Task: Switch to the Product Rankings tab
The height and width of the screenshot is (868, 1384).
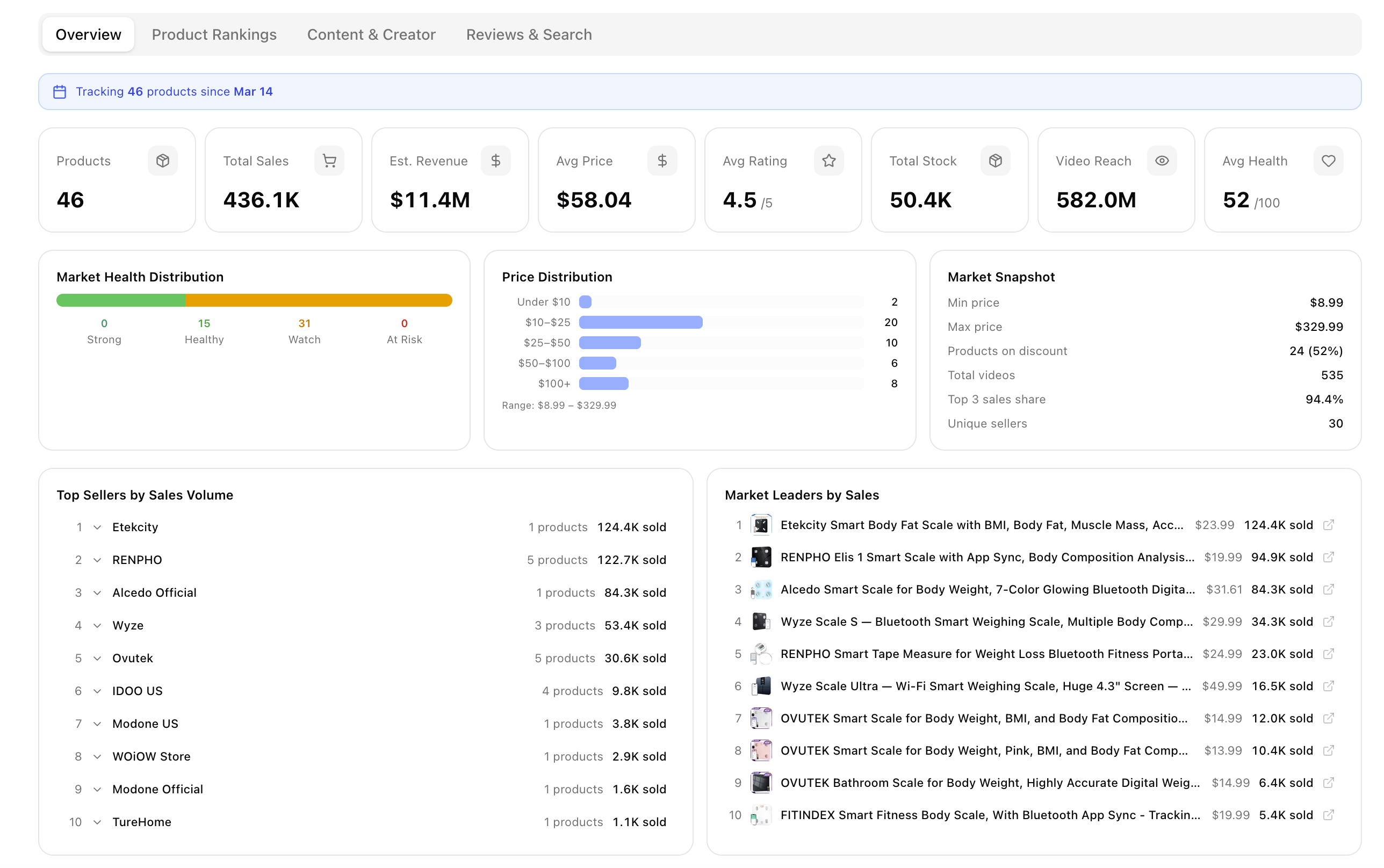Action: 214,34
